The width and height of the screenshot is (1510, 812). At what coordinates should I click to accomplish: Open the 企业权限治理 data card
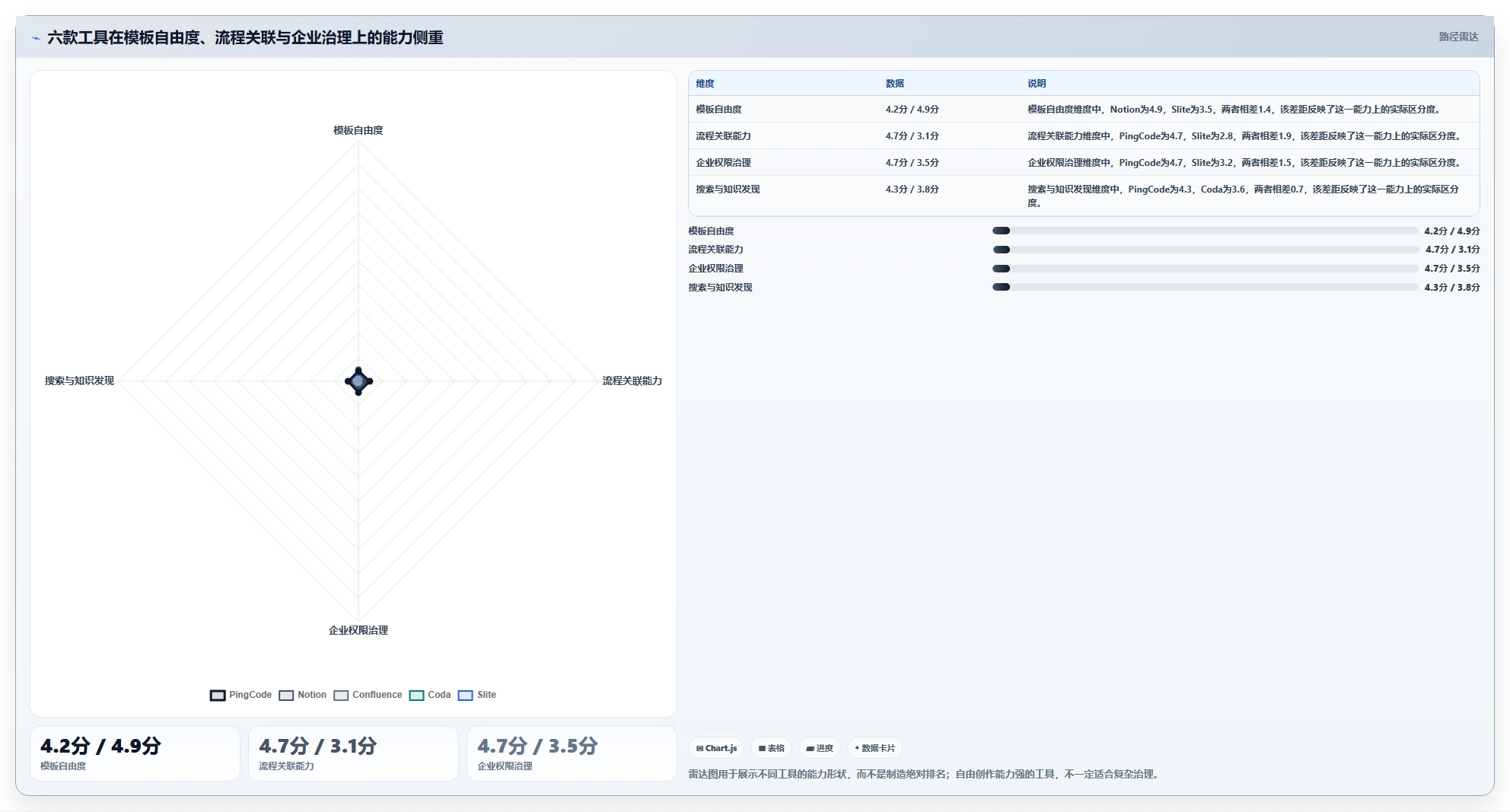tap(572, 753)
